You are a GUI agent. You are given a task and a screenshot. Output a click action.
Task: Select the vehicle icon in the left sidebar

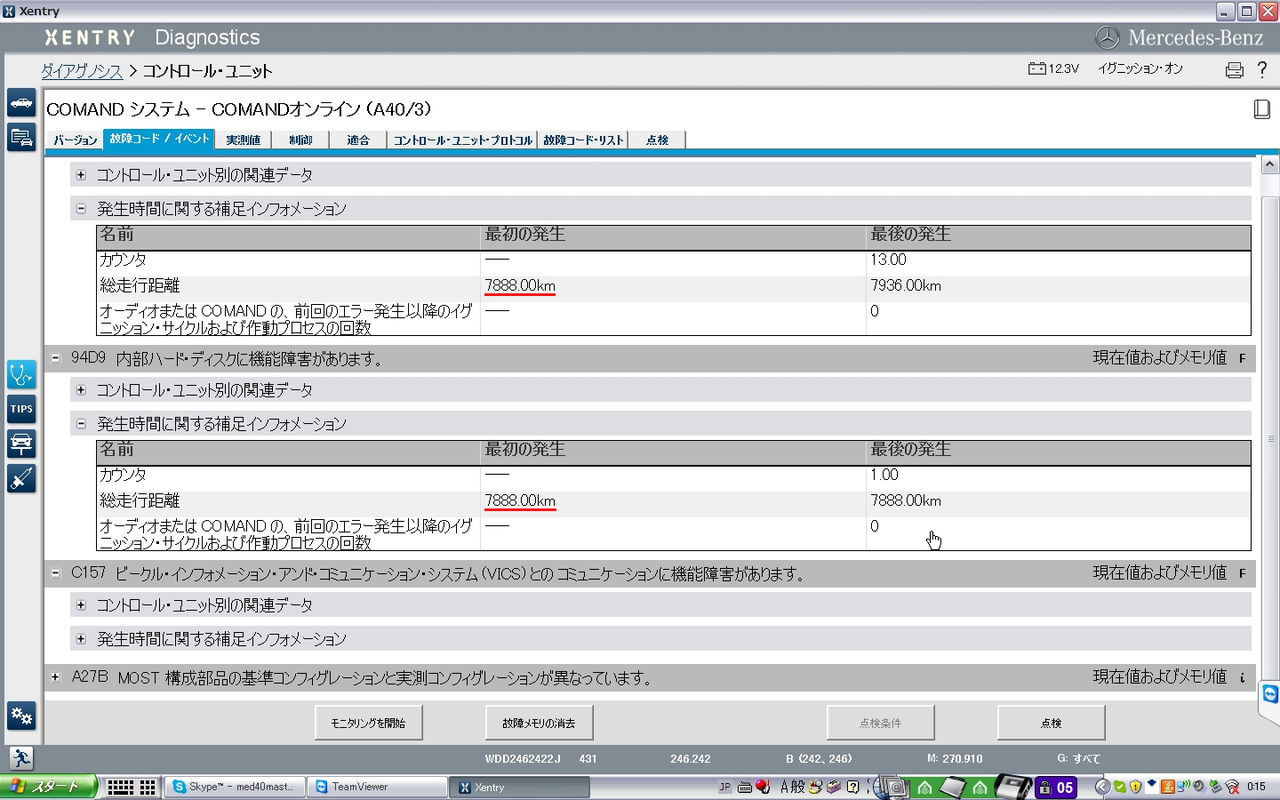click(x=21, y=102)
